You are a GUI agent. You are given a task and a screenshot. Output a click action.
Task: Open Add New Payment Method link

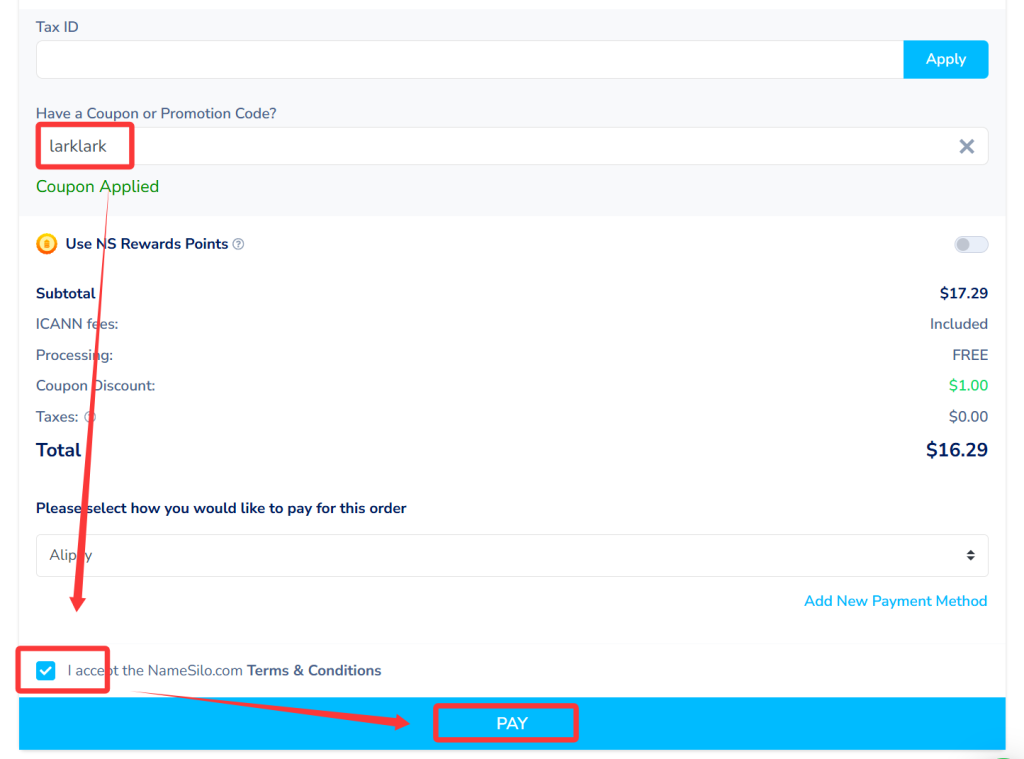click(x=895, y=601)
